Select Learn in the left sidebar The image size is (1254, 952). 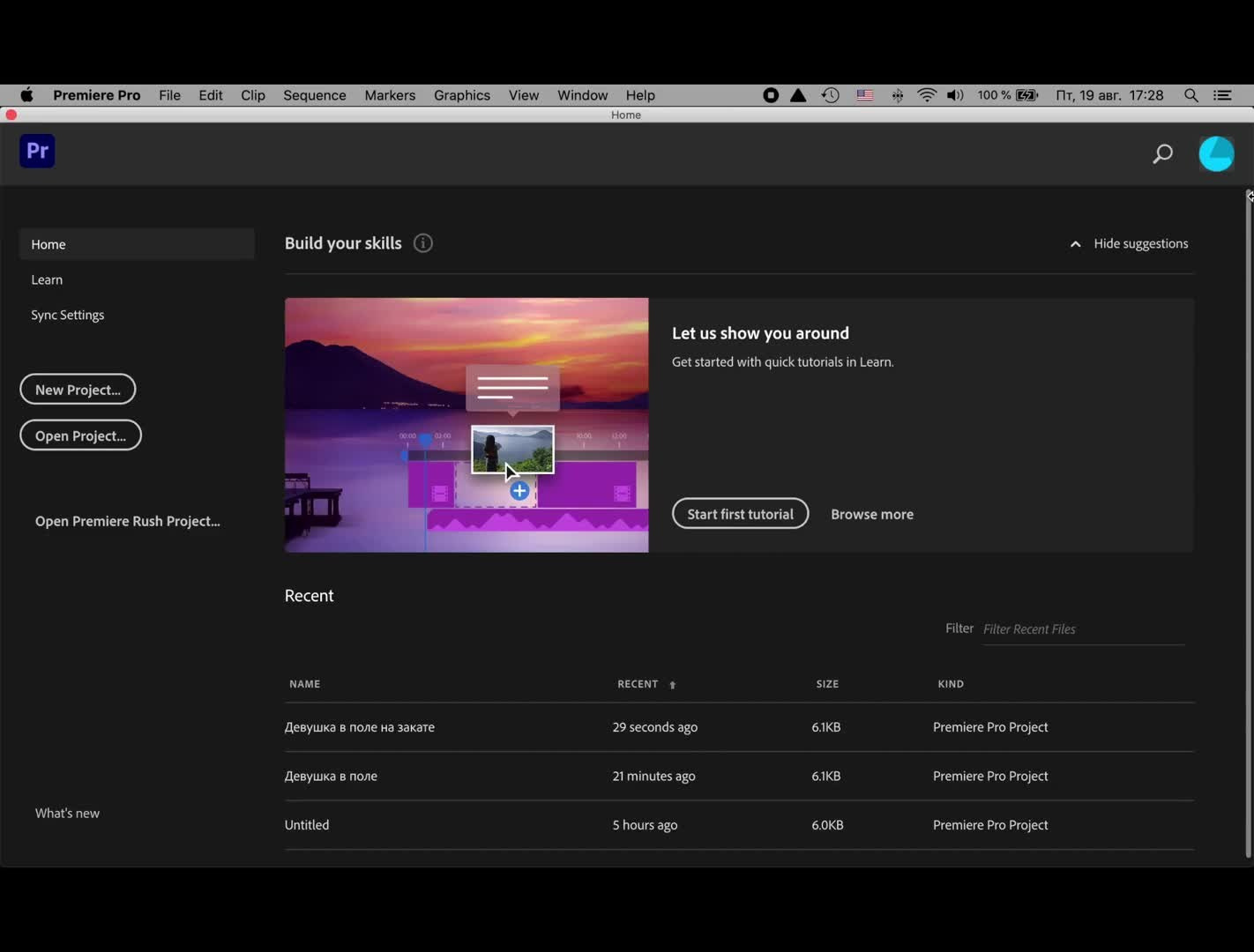pos(47,279)
